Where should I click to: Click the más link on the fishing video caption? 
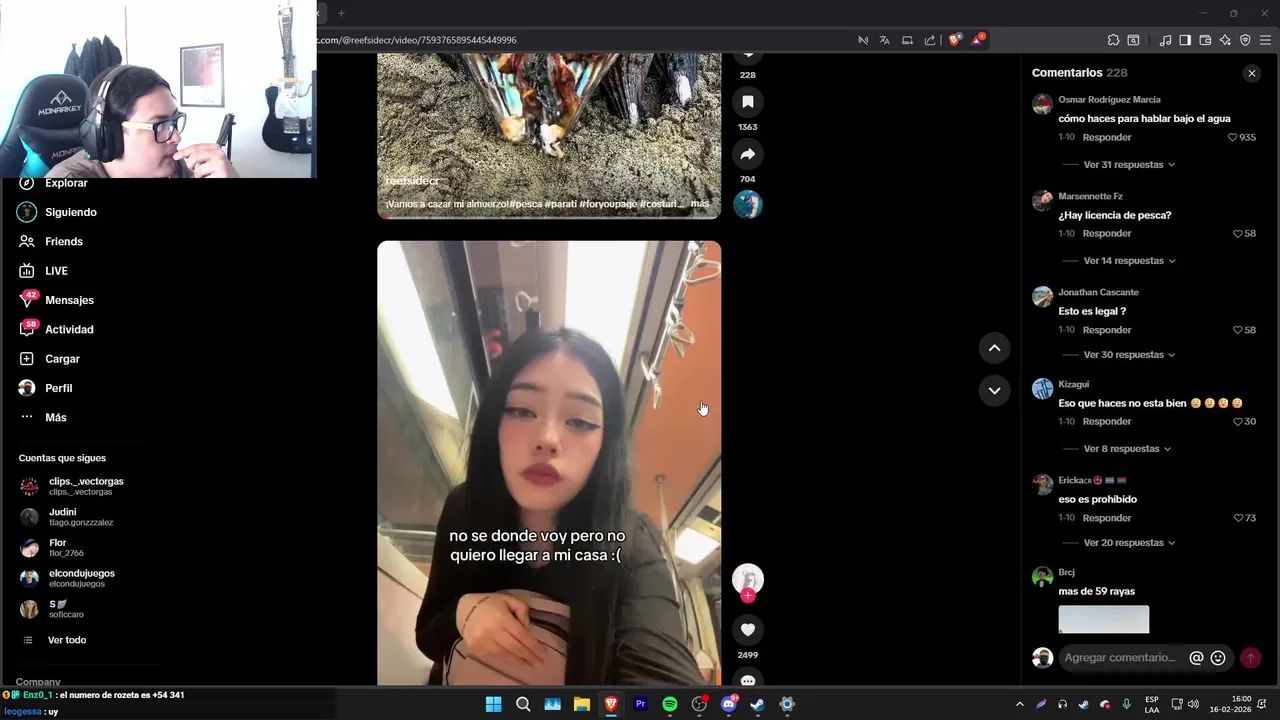700,204
